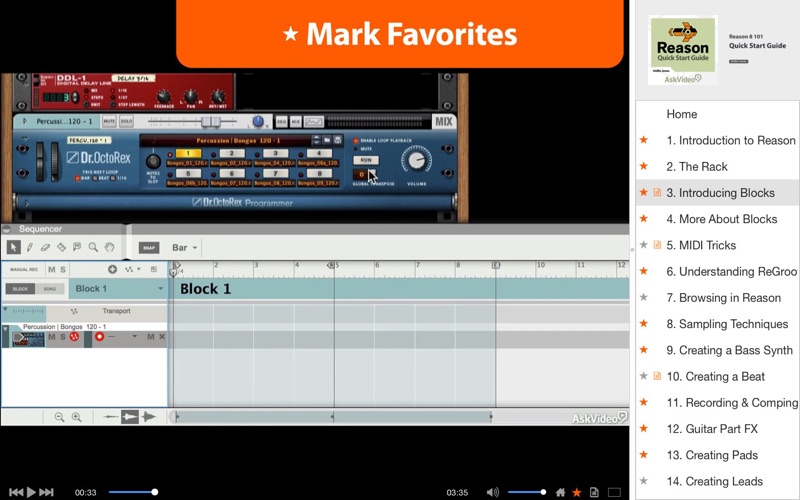Collapse the Percussion Bongos track triangle
800x500 pixels.
click(5, 330)
